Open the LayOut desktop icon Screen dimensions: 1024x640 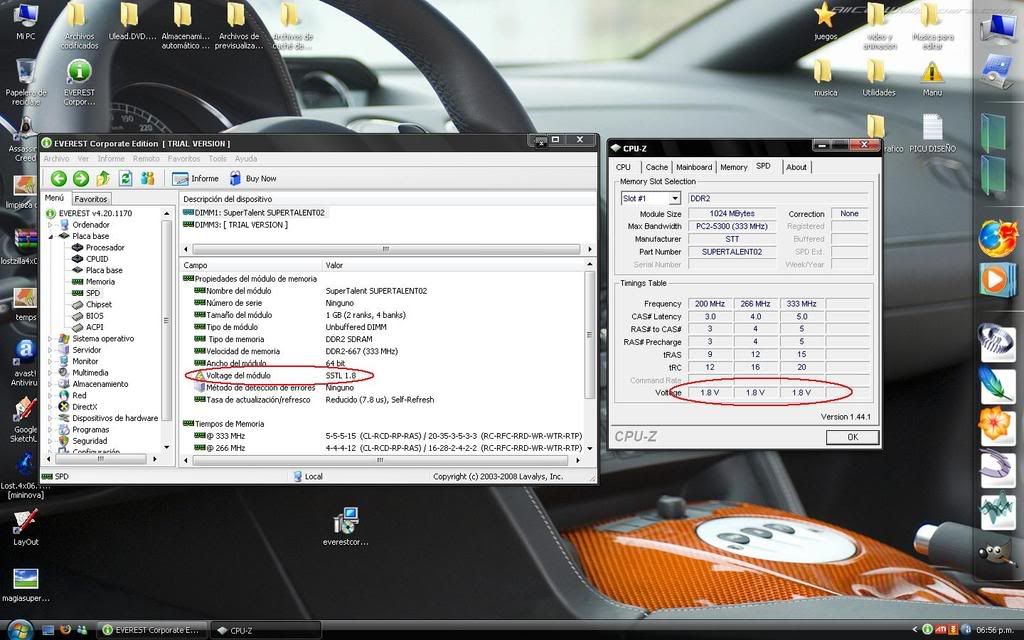click(x=25, y=527)
